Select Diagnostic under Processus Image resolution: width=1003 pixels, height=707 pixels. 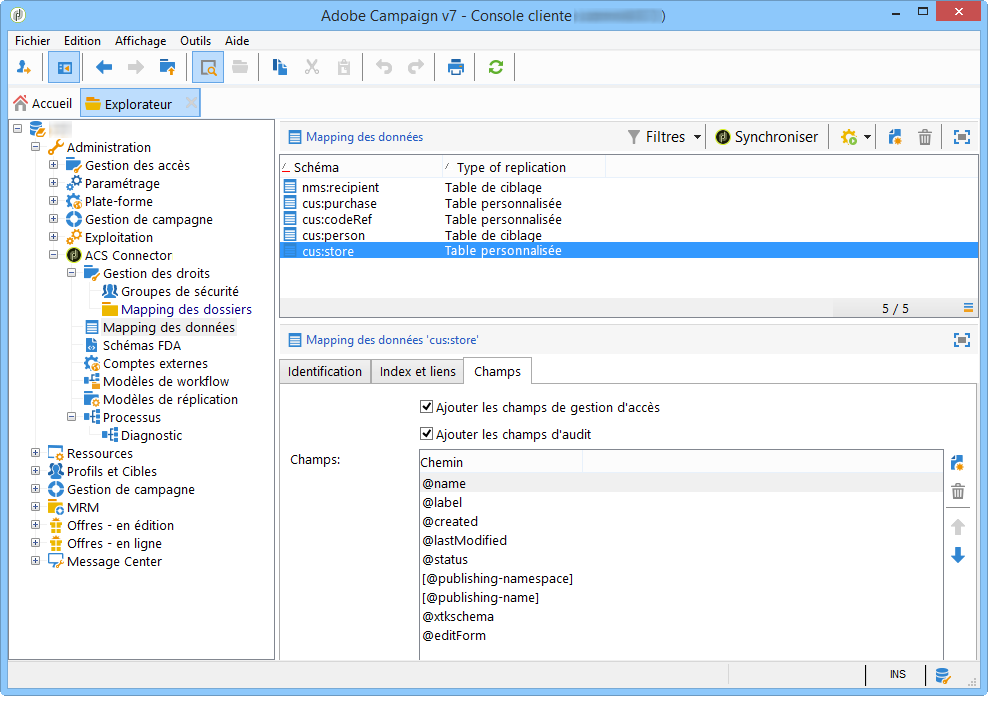pyautogui.click(x=152, y=436)
